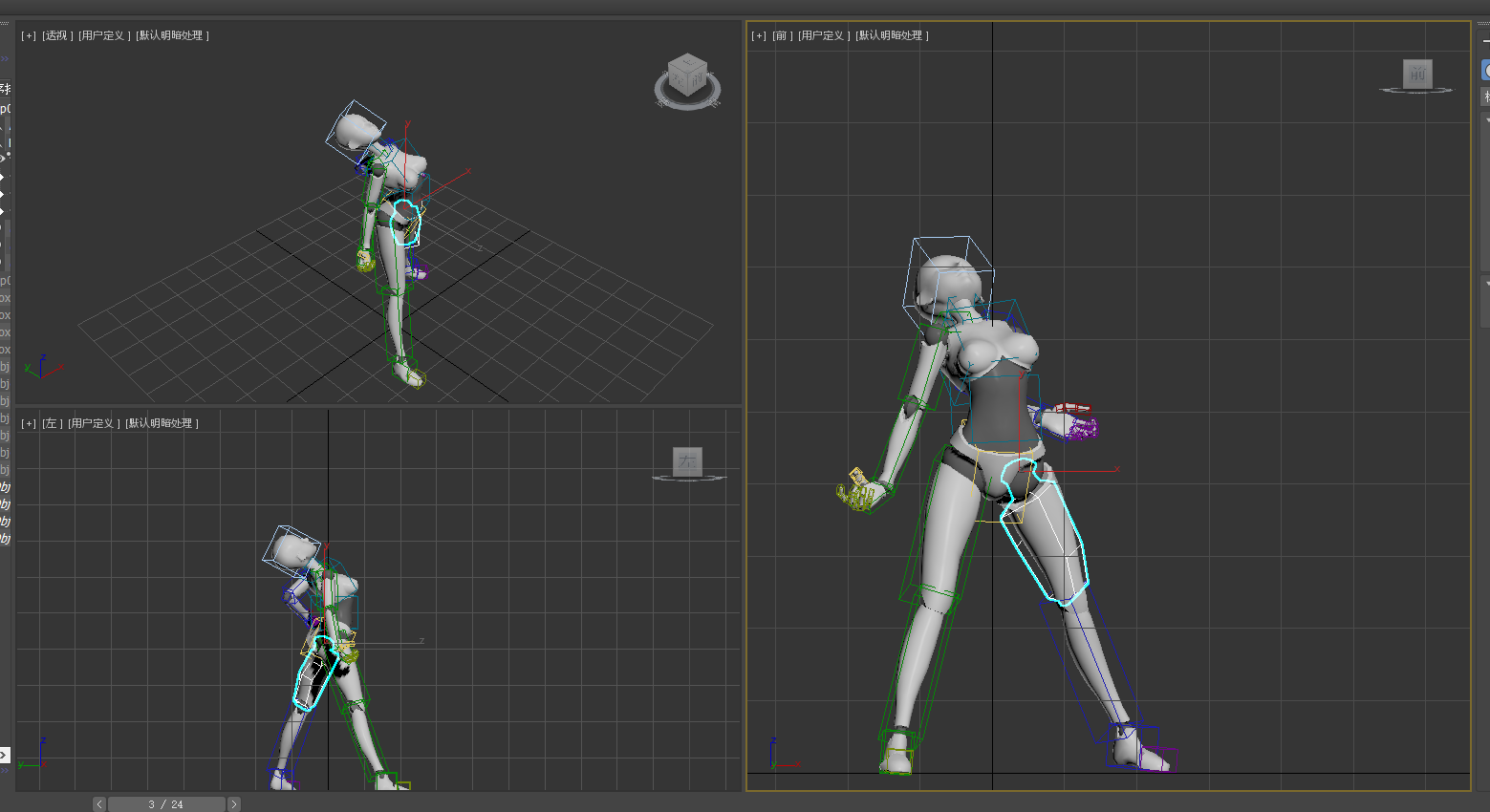Open 默认明暗处理 menu in front viewport
This screenshot has height=812, width=1490.
(892, 35)
